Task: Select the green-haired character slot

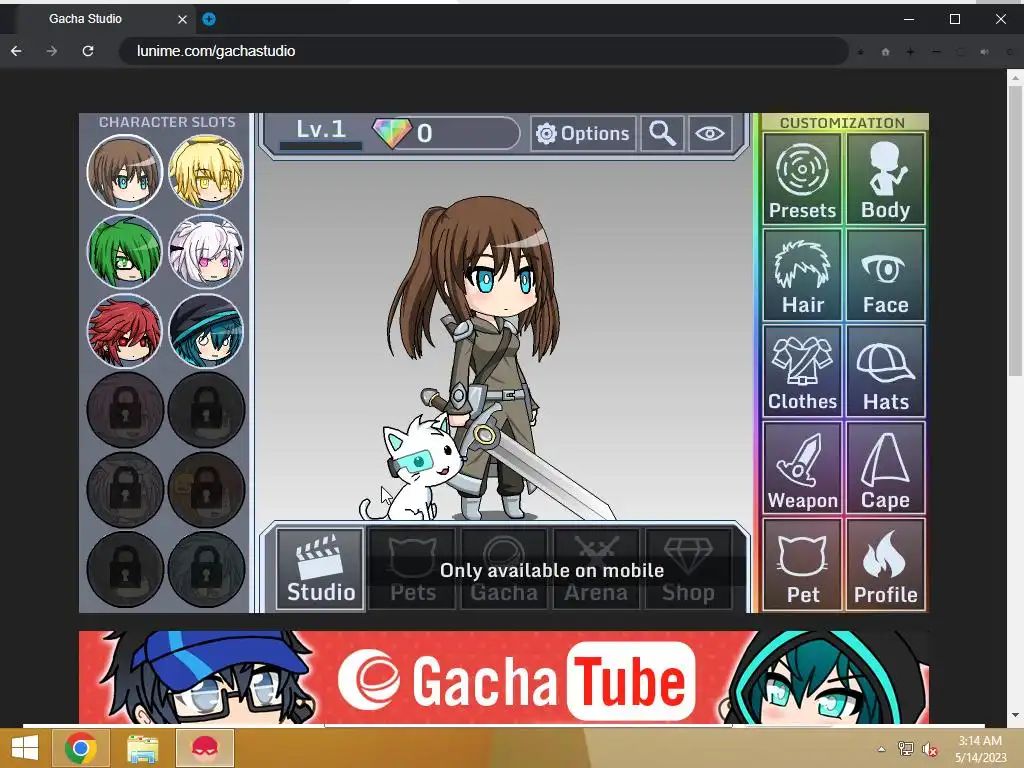Action: click(x=124, y=251)
